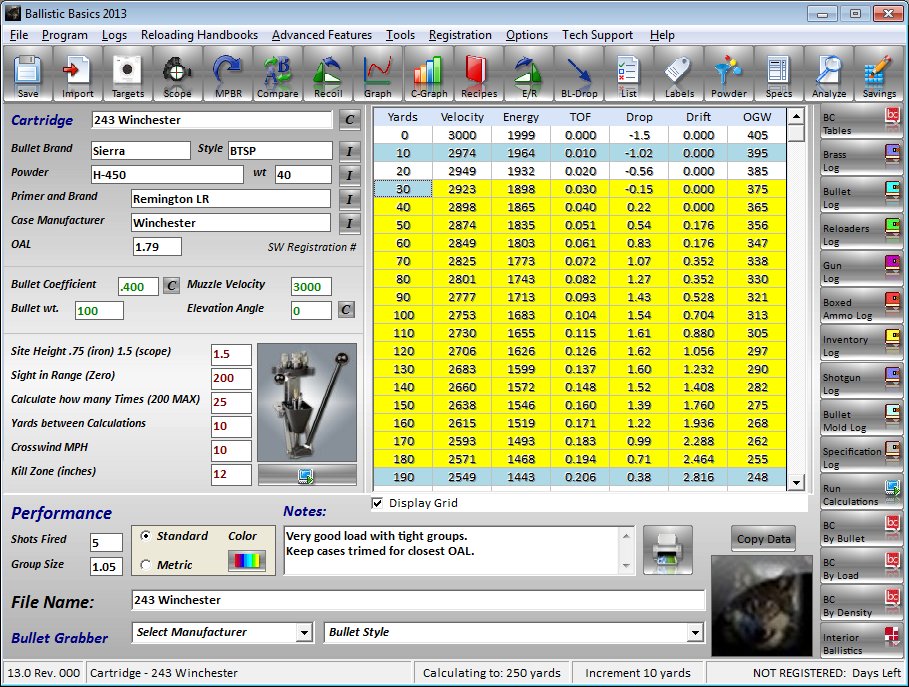Uncheck the Display Grid checkbox
The height and width of the screenshot is (687, 909).
coord(378,502)
